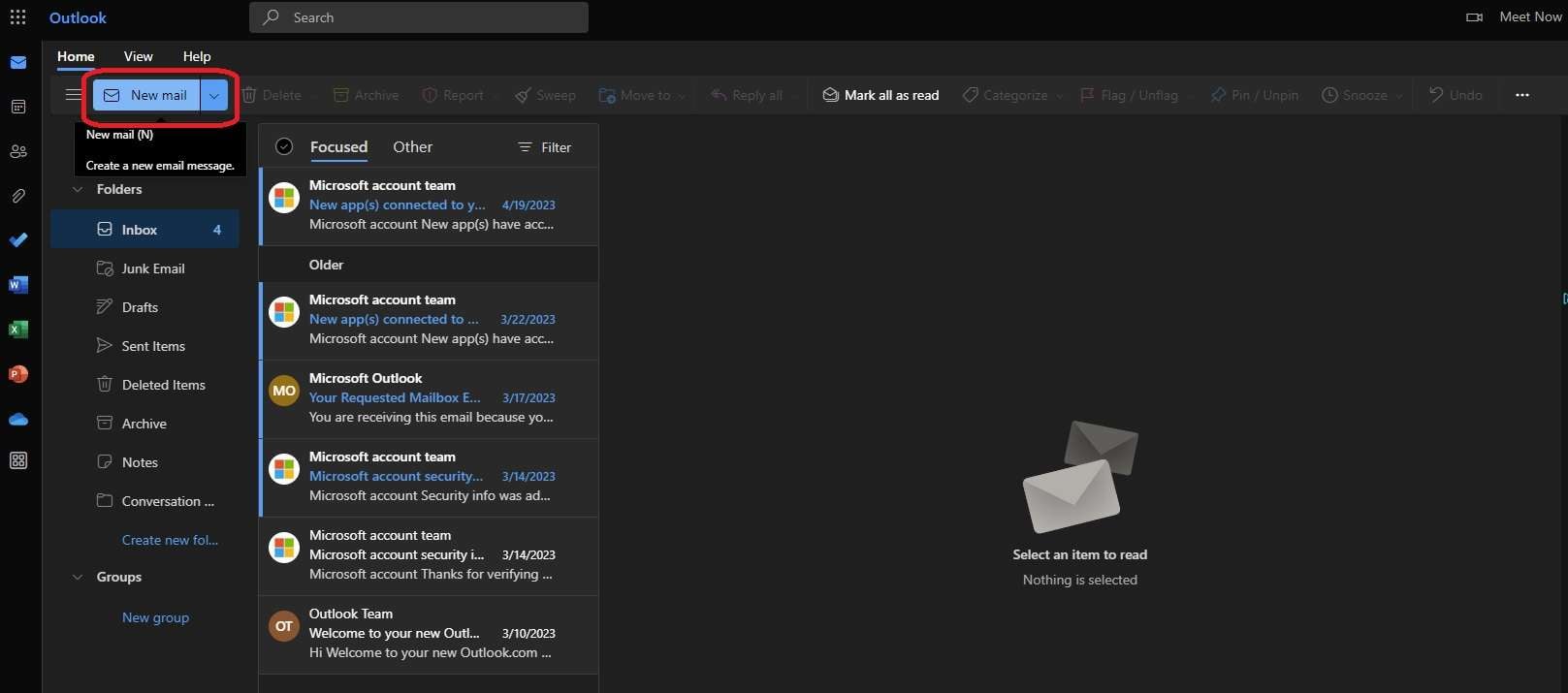Image resolution: width=1568 pixels, height=693 pixels.
Task: Open the Categorize dropdown chevron
Action: [x=1060, y=96]
